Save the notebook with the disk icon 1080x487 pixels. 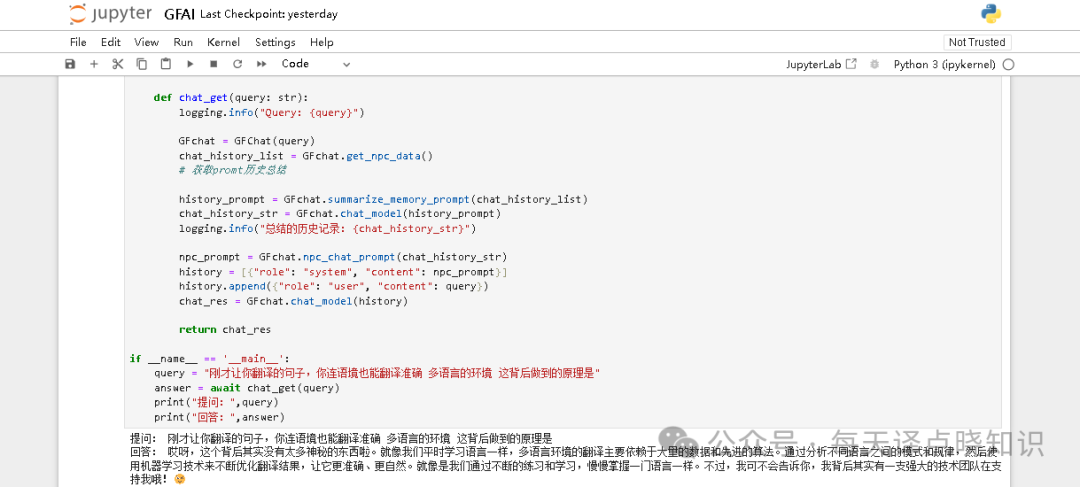coord(70,64)
